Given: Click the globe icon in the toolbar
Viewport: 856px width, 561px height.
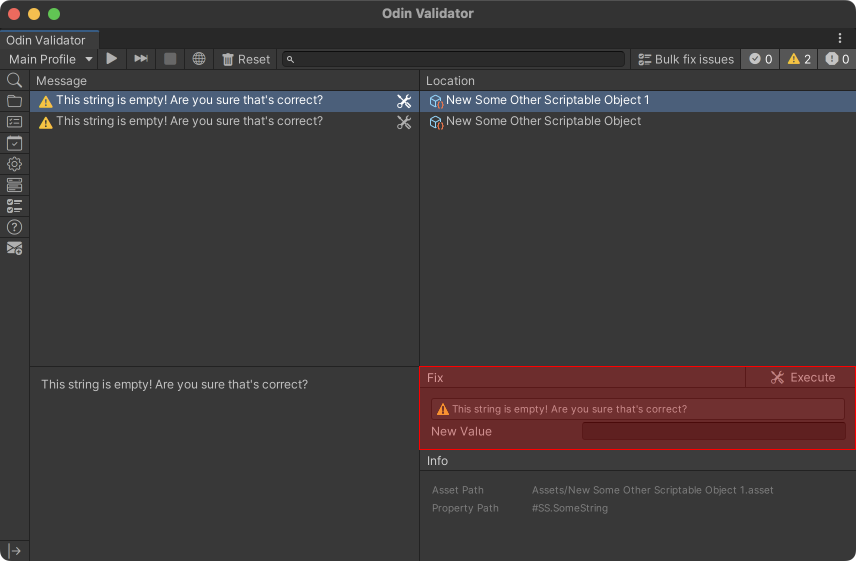Looking at the screenshot, I should pos(199,59).
